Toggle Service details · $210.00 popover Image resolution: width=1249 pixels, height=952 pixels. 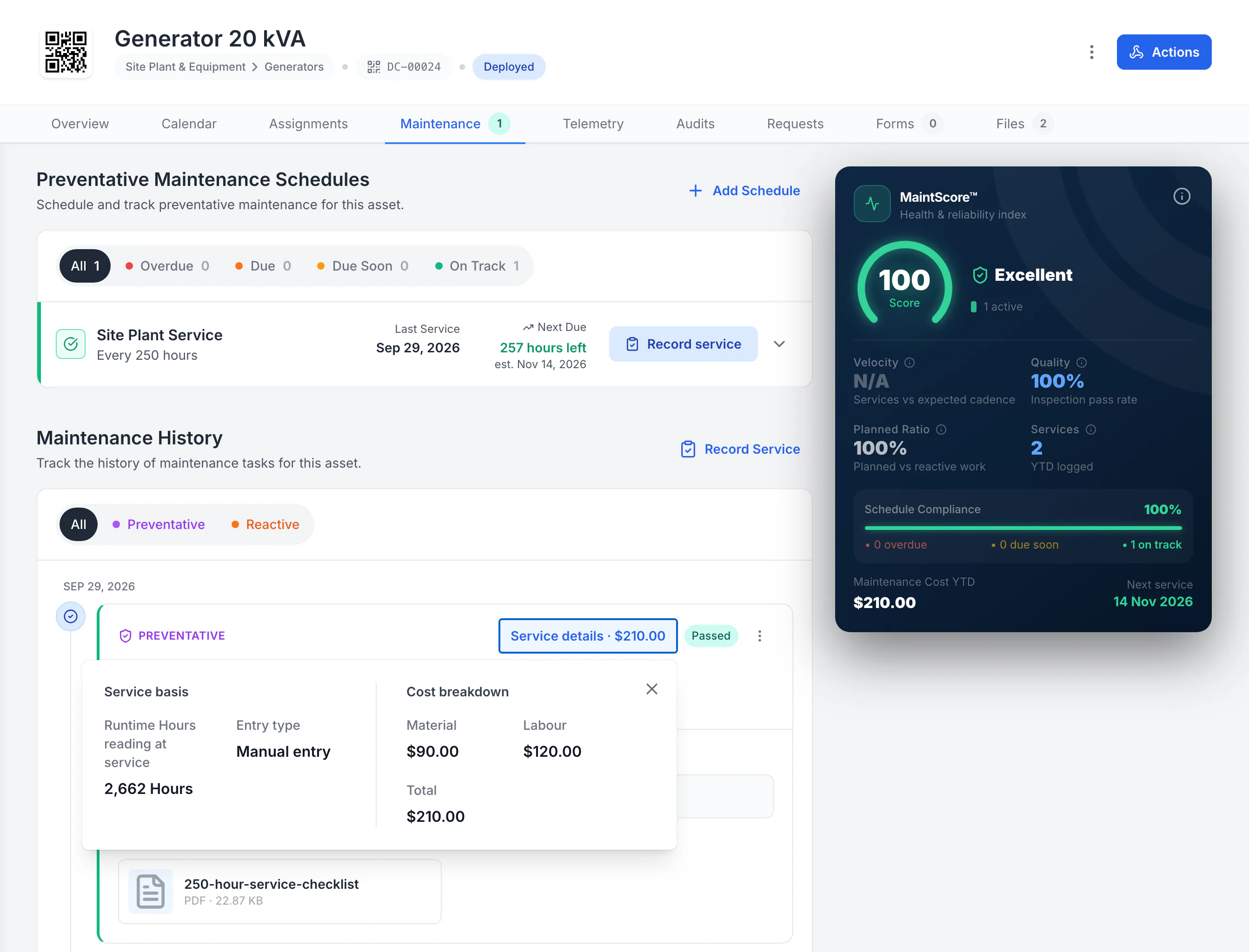(x=588, y=636)
